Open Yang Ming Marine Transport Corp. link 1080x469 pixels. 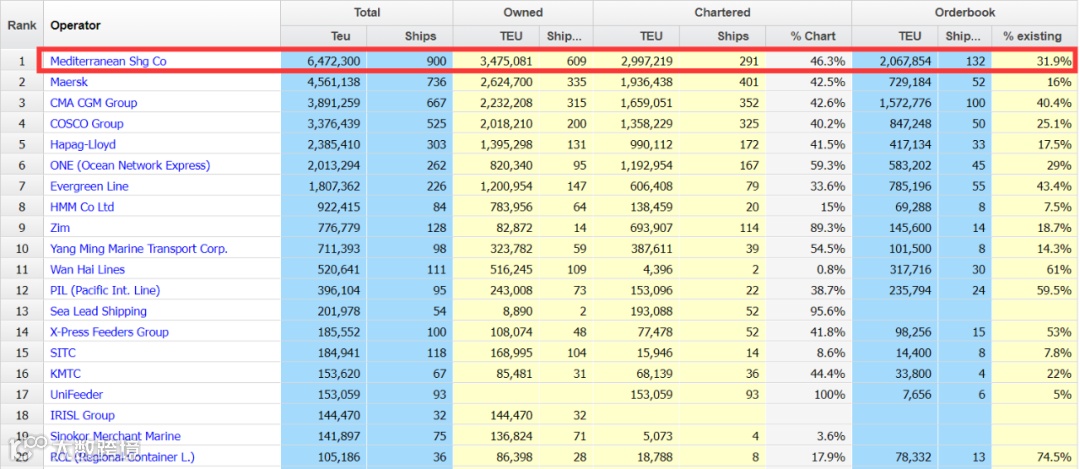coord(138,249)
